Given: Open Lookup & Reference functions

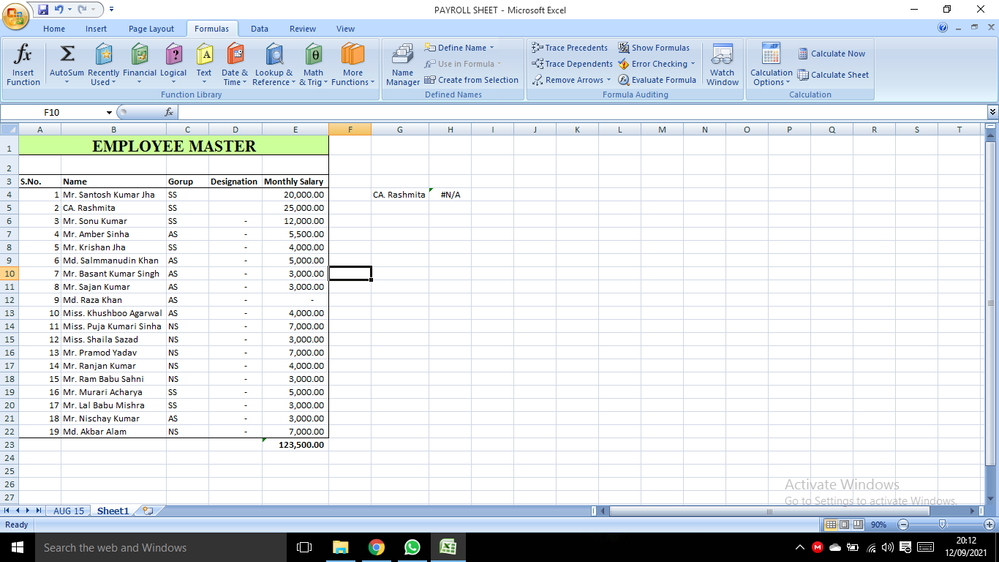Looking at the screenshot, I should point(273,64).
